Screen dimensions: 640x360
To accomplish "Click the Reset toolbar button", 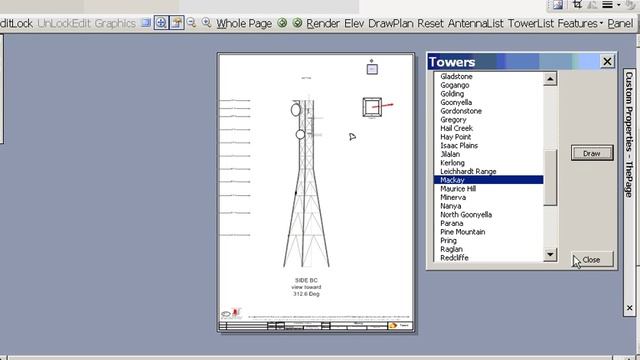I will coord(430,23).
